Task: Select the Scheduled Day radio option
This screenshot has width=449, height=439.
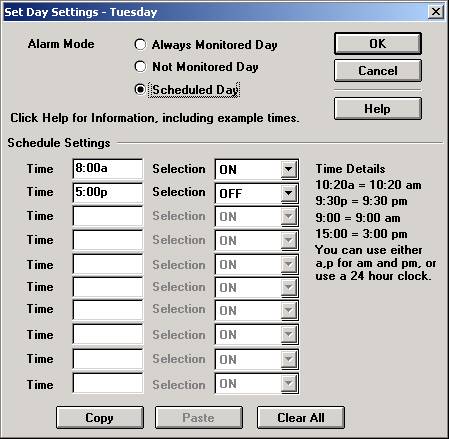Action: click(140, 89)
